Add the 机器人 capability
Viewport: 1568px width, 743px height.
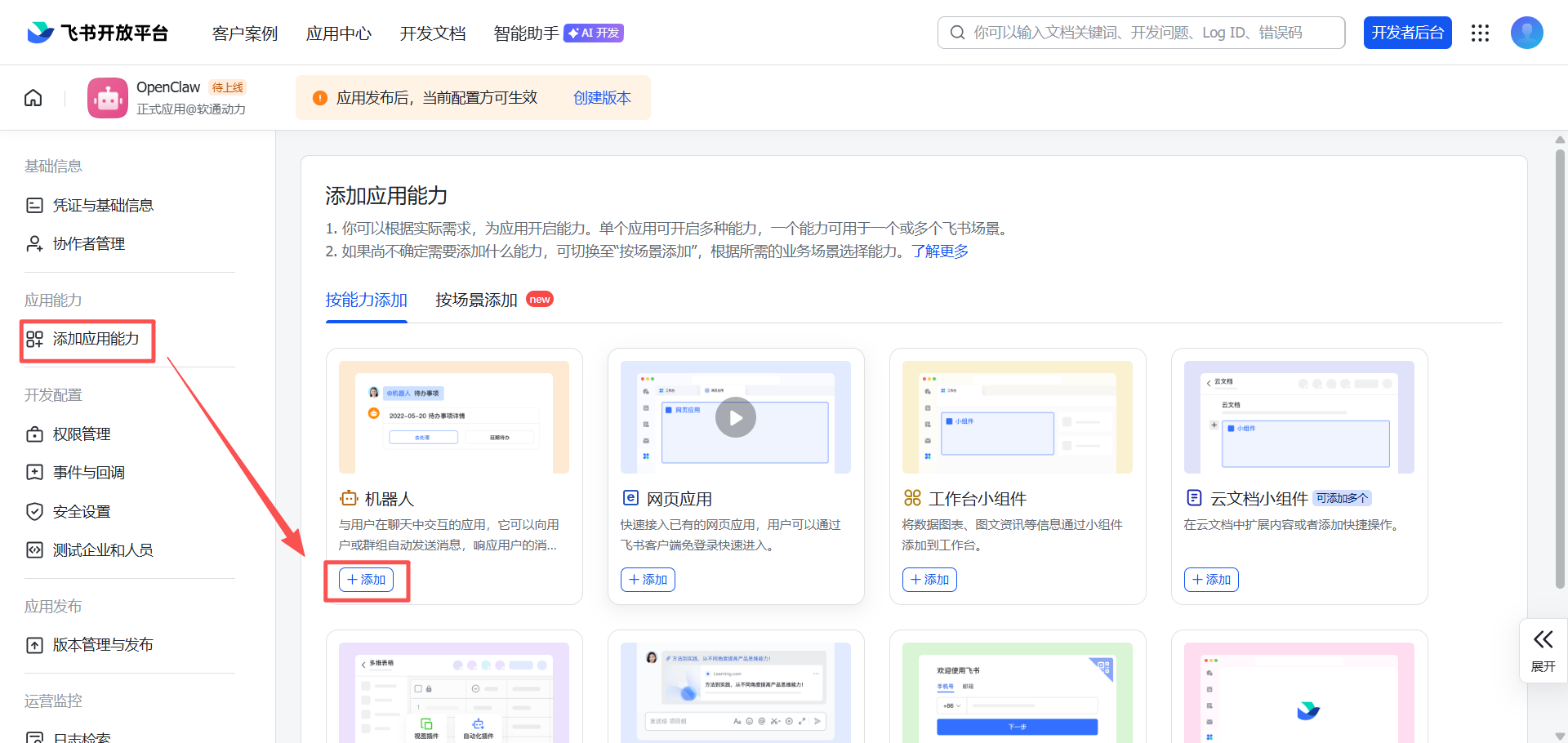[366, 580]
